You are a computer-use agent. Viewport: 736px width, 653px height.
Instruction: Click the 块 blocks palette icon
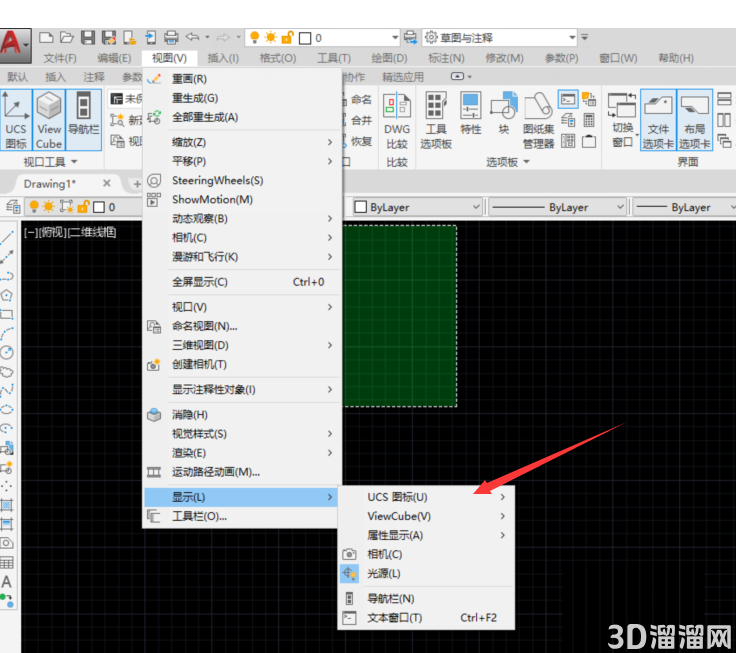pos(504,114)
